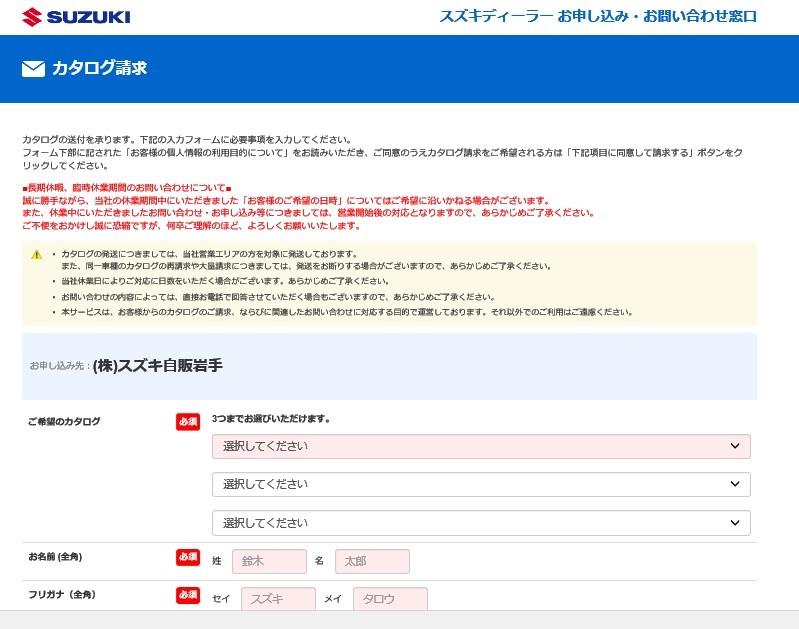Image resolution: width=799 pixels, height=629 pixels.
Task: Click the 必須 badge beside お名前 (全角)
Action: (188, 557)
